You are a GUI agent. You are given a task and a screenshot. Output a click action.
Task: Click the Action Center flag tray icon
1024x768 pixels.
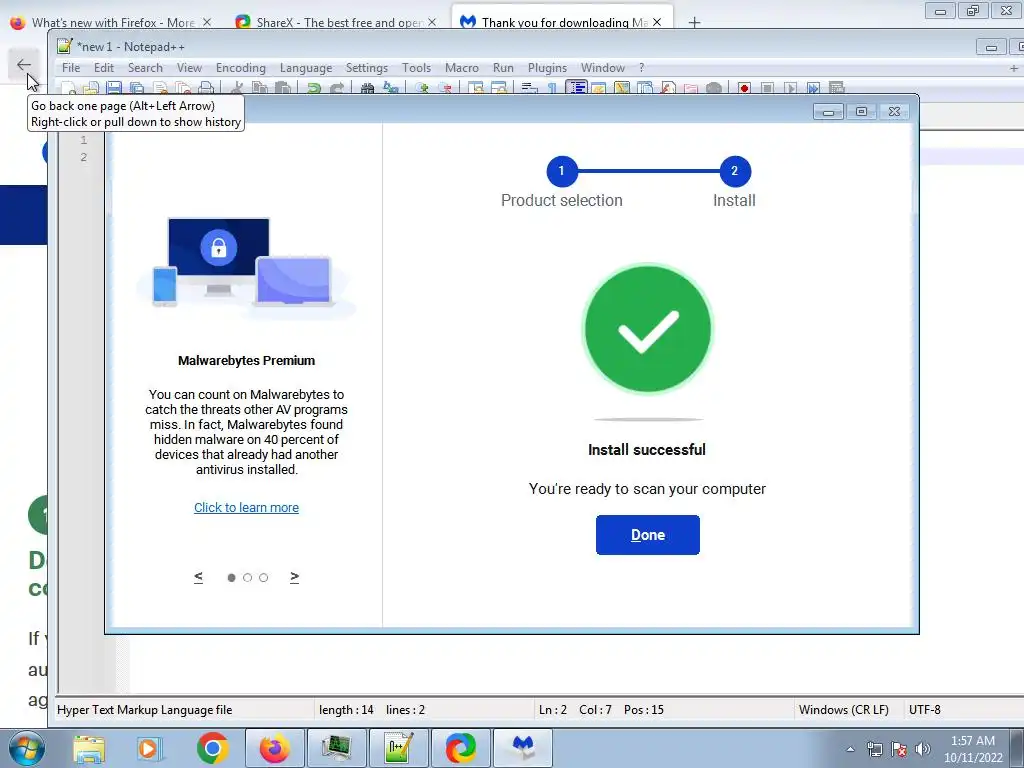899,749
